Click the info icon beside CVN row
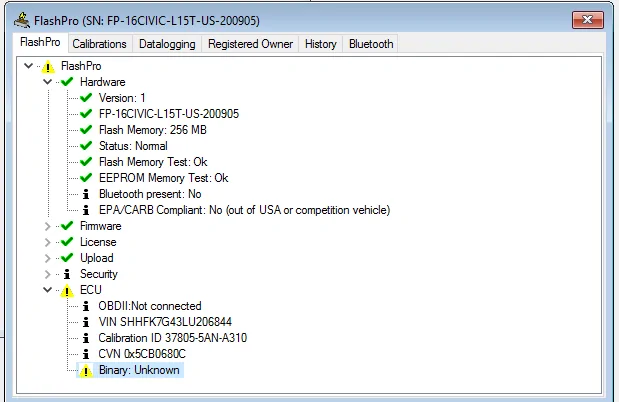Viewport: 619px width, 402px height. click(86, 354)
